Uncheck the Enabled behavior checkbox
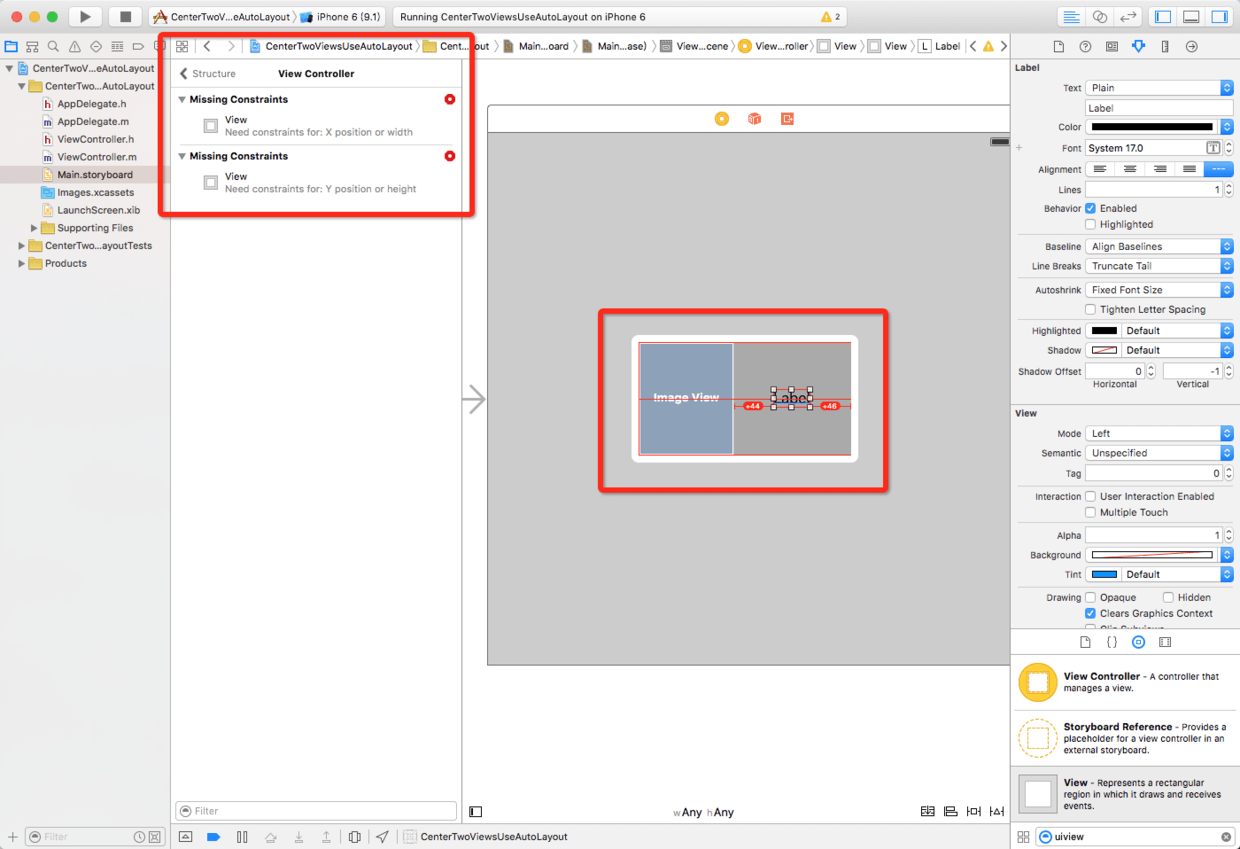Viewport: 1240px width, 849px height. click(1091, 209)
